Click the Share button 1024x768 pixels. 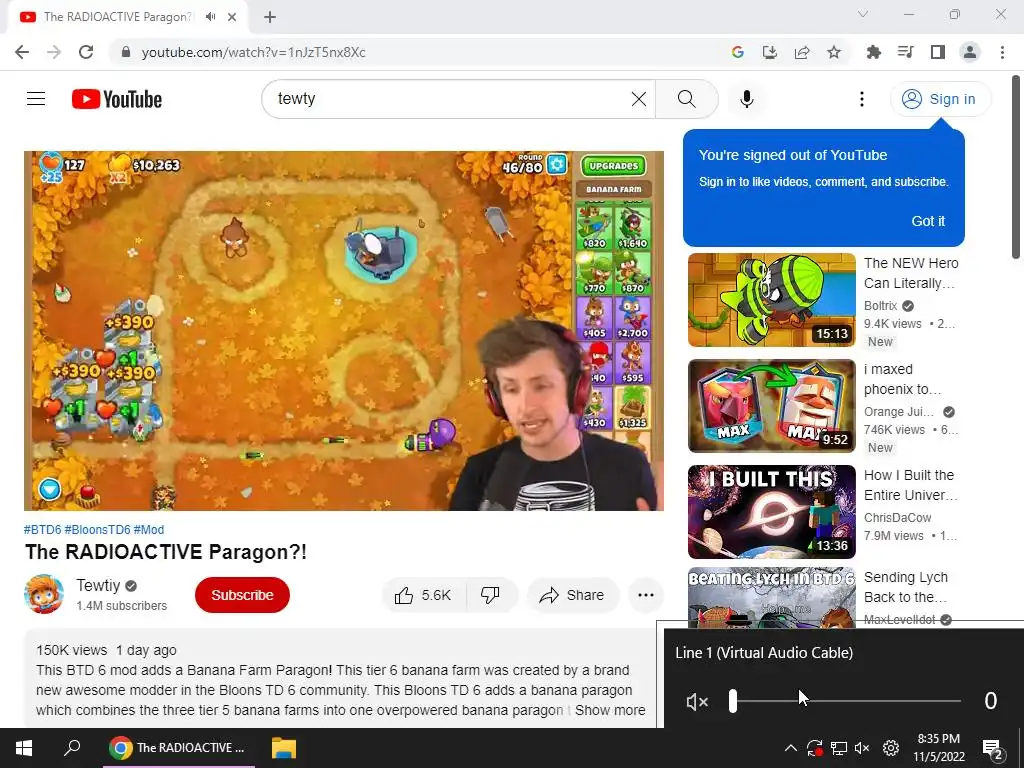[x=572, y=595]
